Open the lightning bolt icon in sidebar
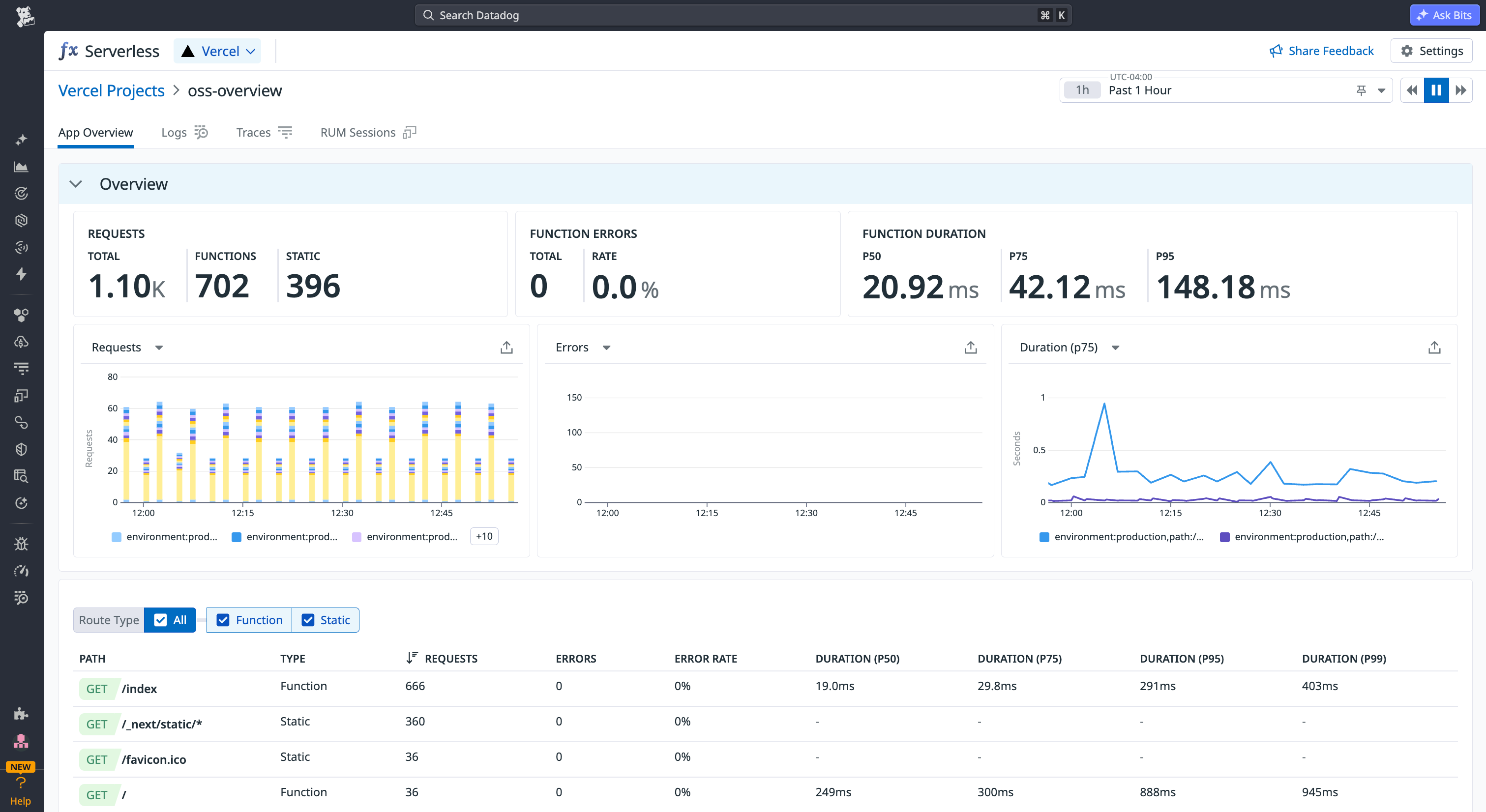The image size is (1486, 812). [x=21, y=274]
